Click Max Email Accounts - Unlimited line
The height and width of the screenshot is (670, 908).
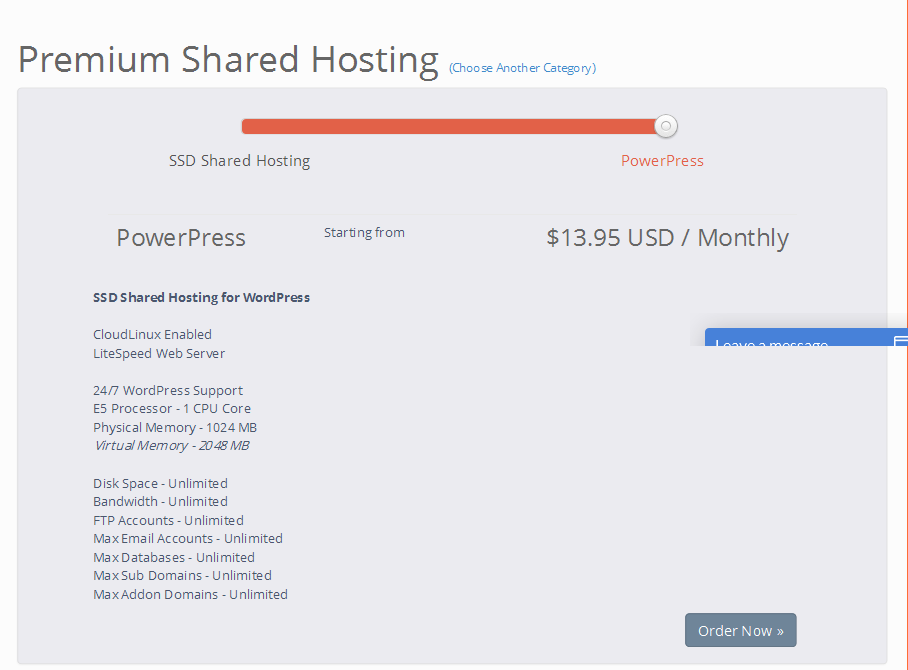188,539
